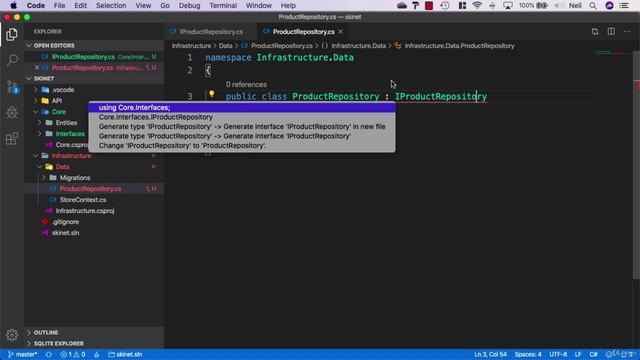Open the Search view in activity bar
Screen dimensions: 640x360
tap(12, 60)
